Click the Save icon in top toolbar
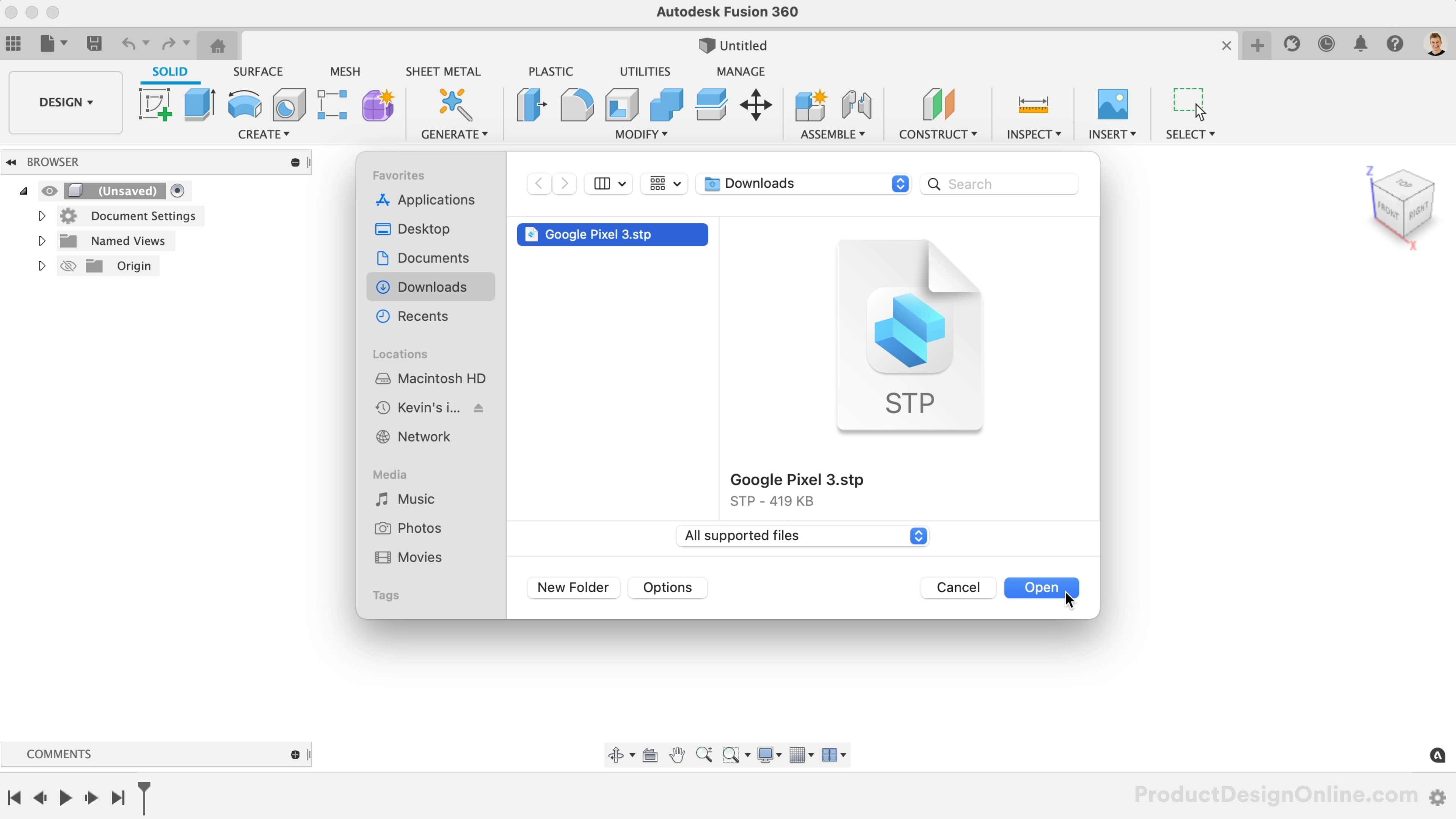The image size is (1456, 819). [x=94, y=44]
